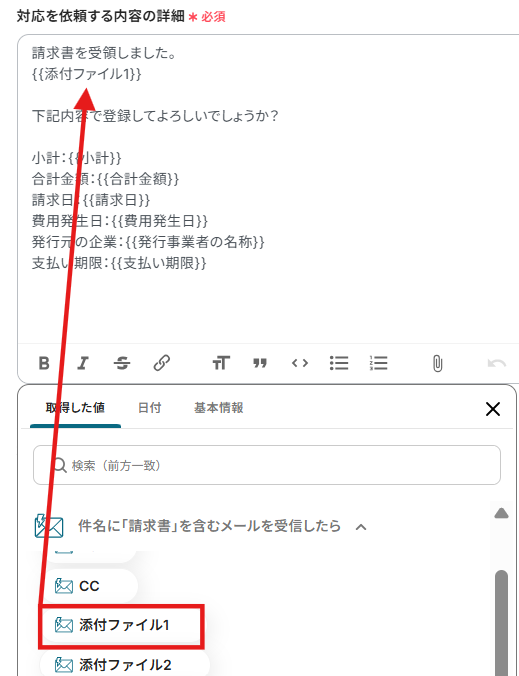Select the 取得した値 tab

75,407
